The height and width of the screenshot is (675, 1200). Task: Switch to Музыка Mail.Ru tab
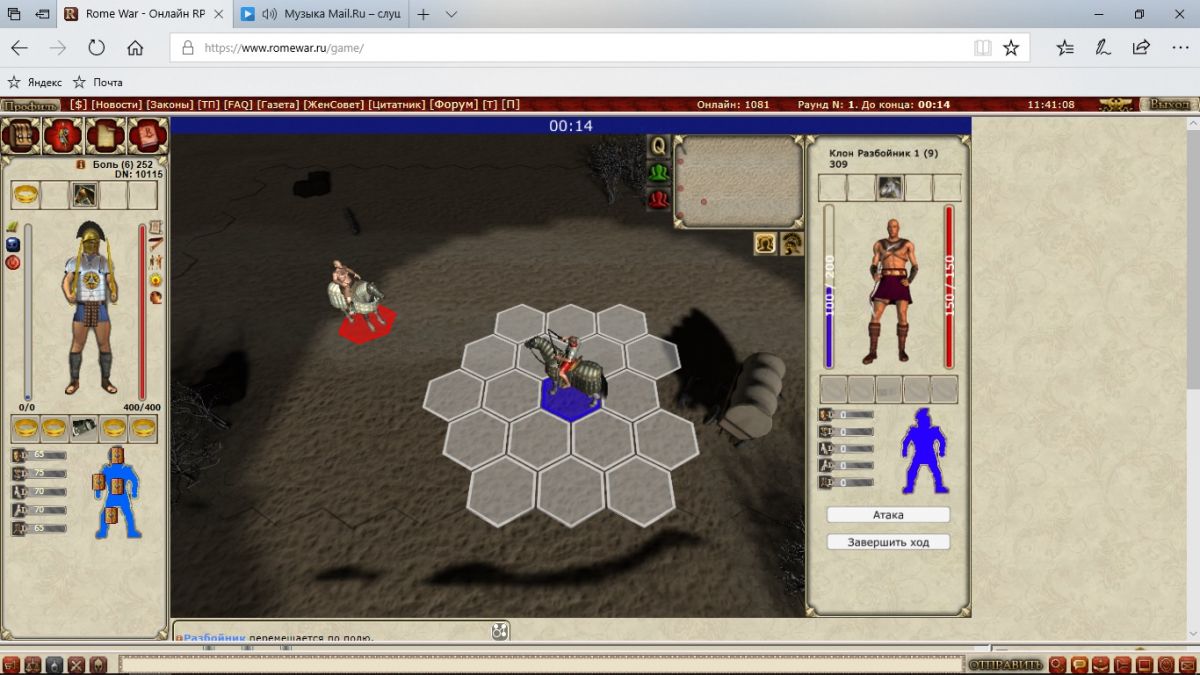(320, 15)
